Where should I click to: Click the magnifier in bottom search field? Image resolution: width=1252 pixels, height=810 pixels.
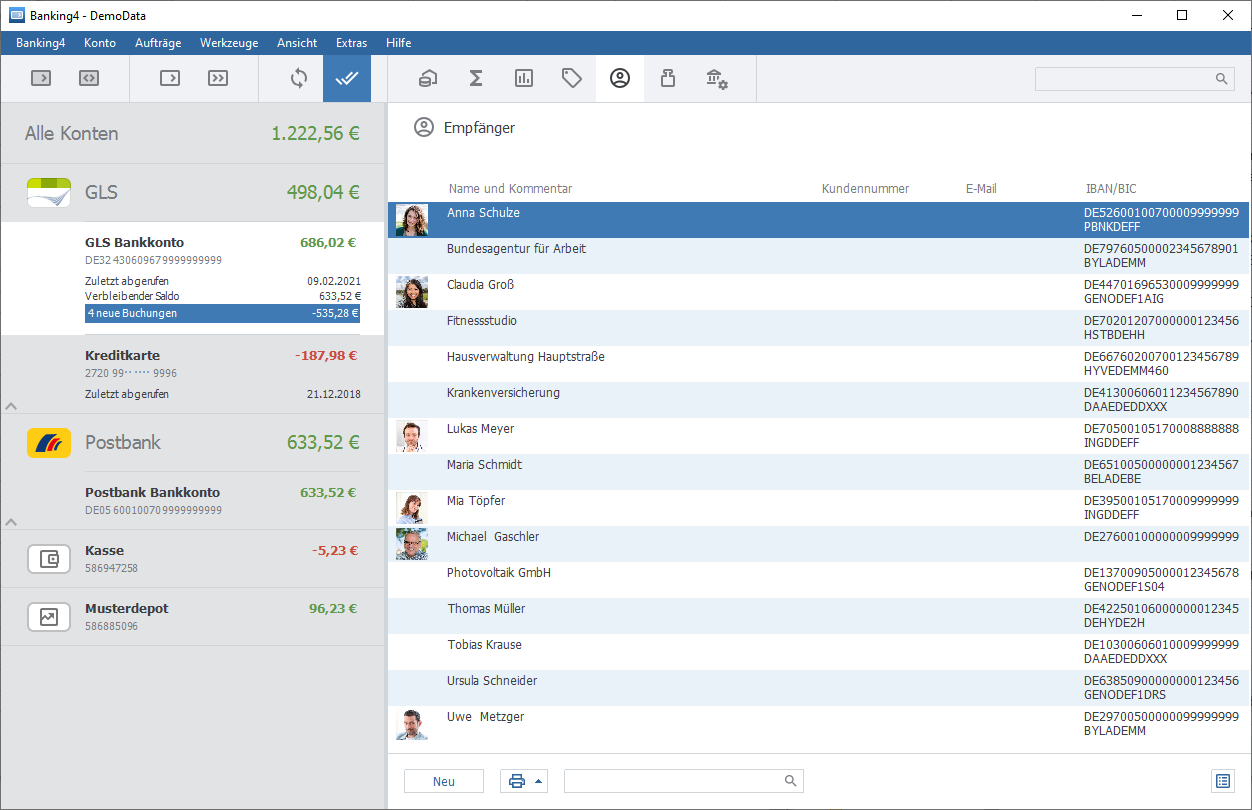[x=790, y=781]
